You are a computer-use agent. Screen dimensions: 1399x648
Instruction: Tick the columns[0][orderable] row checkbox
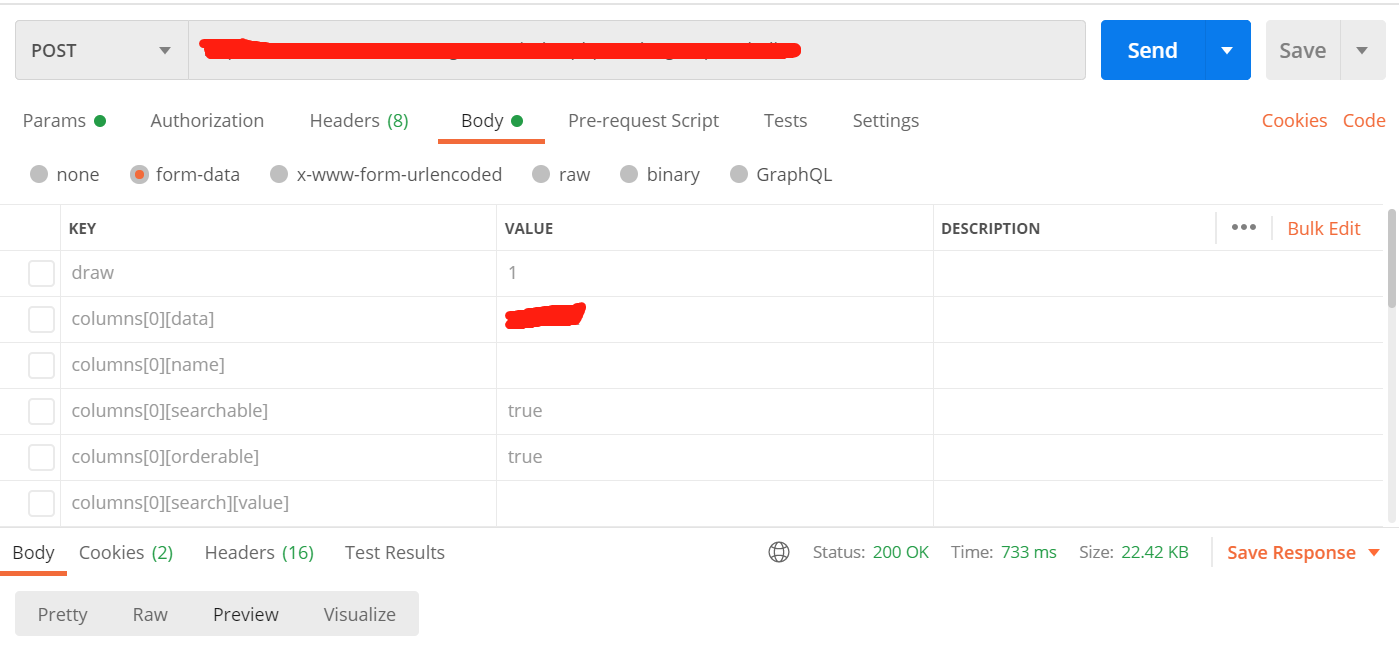[41, 457]
